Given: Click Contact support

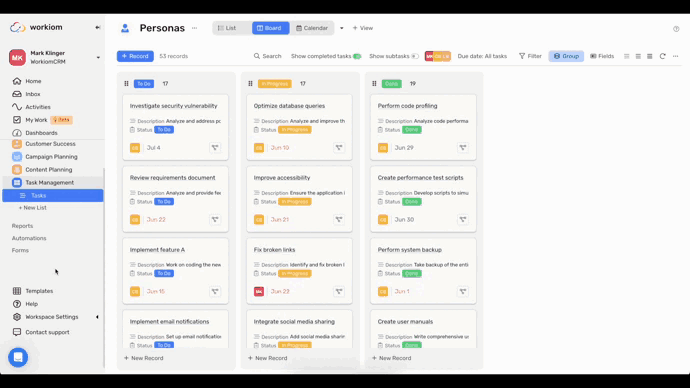Looking at the screenshot, I should click(x=47, y=332).
